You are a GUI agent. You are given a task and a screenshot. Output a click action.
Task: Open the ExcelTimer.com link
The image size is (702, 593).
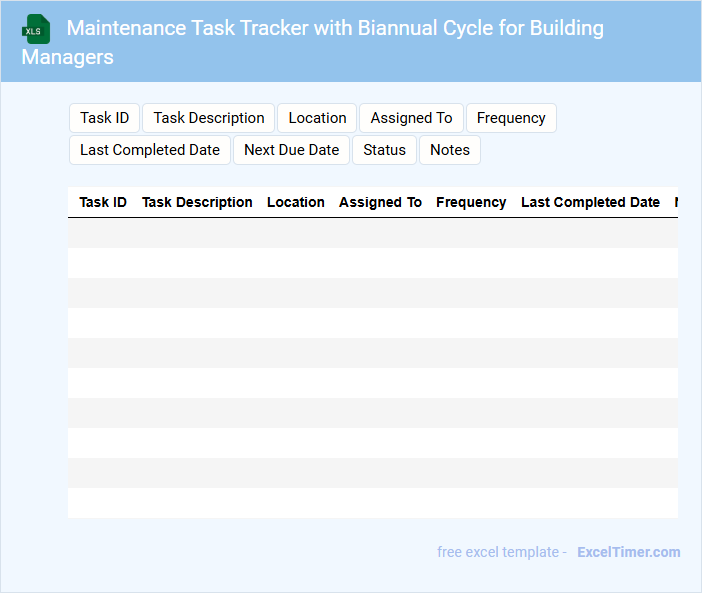point(628,552)
